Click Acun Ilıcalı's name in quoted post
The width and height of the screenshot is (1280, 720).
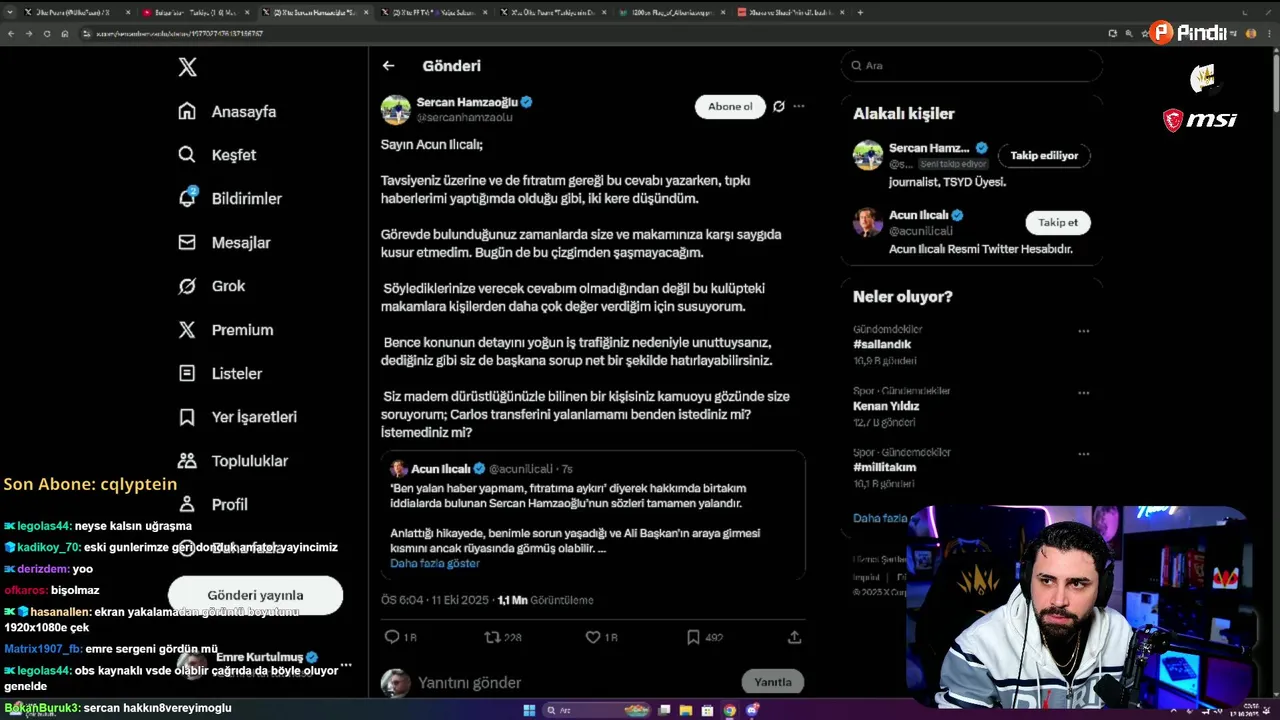(440, 469)
